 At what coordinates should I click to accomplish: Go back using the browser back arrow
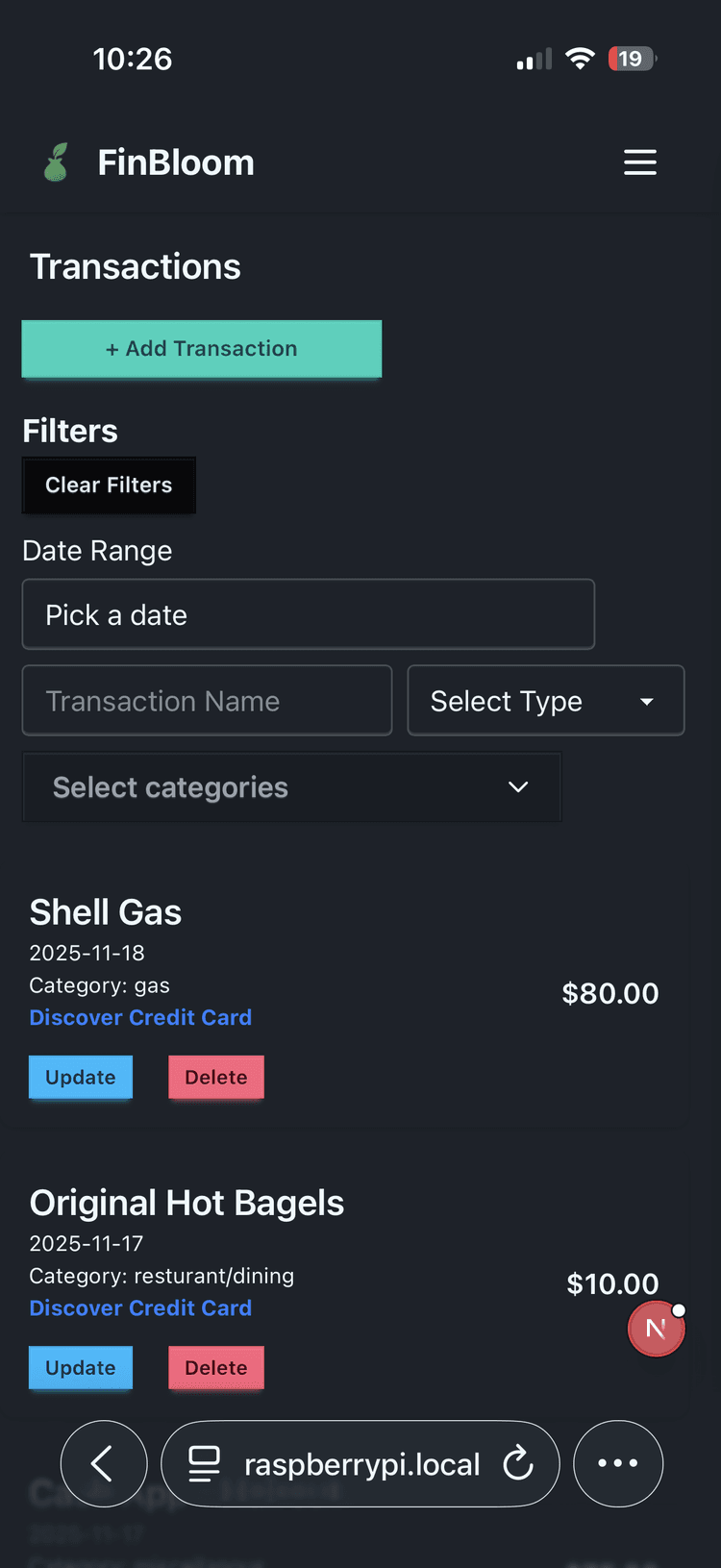click(104, 1463)
